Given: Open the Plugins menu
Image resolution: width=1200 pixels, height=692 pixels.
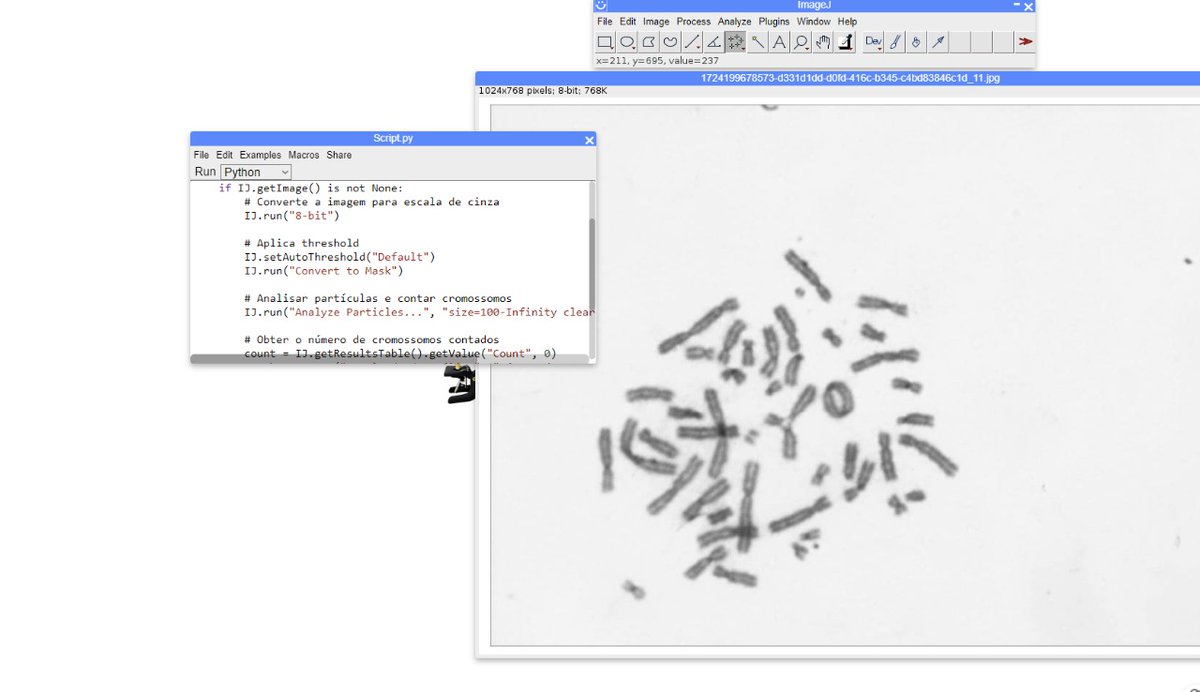Looking at the screenshot, I should [x=774, y=21].
